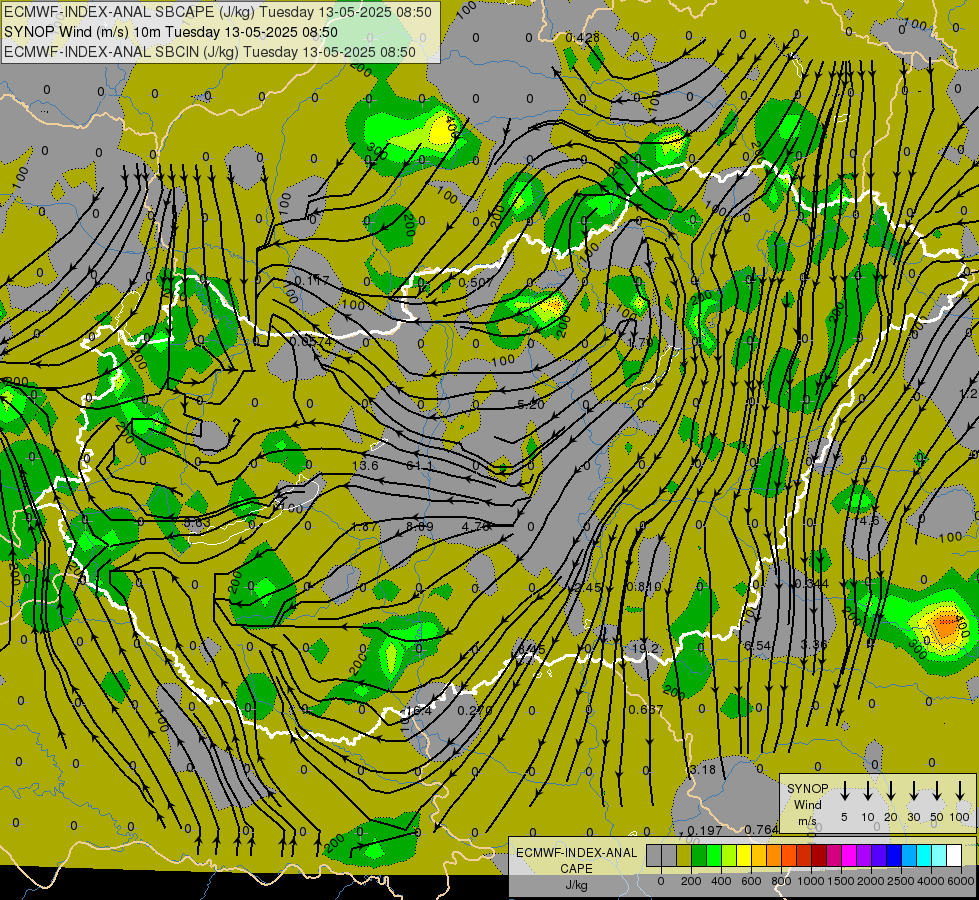Click the 6000 tick label on CAPE scale
Screen dimensions: 979x900
point(961,881)
